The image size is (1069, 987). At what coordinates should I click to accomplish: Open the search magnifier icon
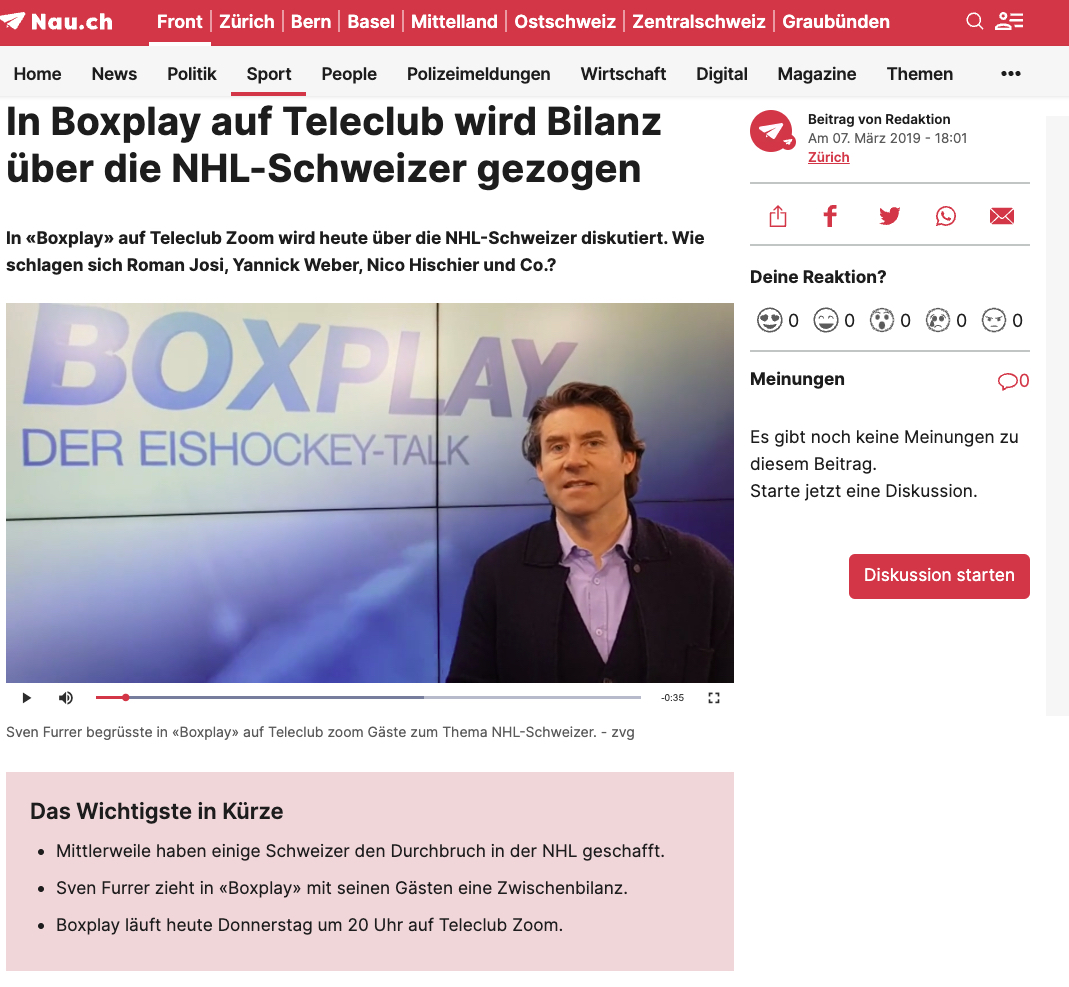(x=974, y=22)
